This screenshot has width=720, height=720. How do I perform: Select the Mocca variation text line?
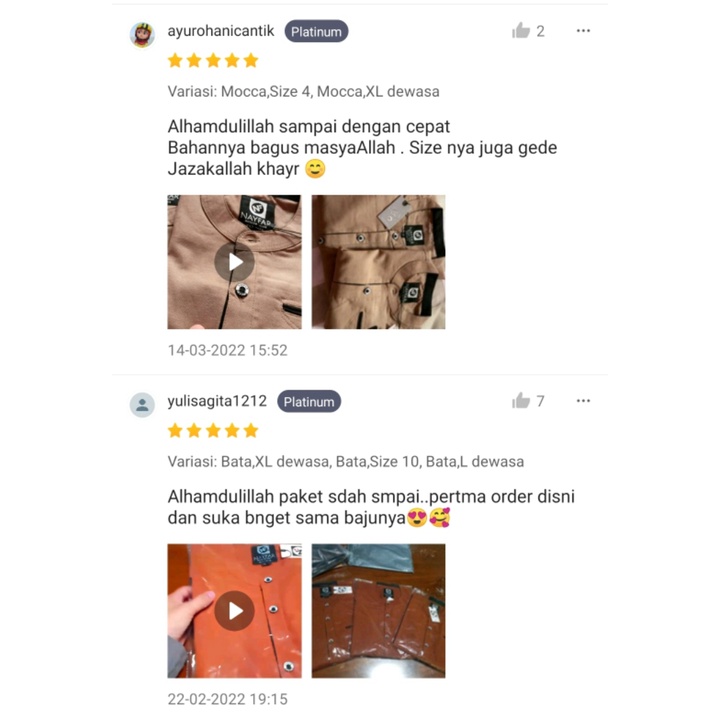point(304,91)
